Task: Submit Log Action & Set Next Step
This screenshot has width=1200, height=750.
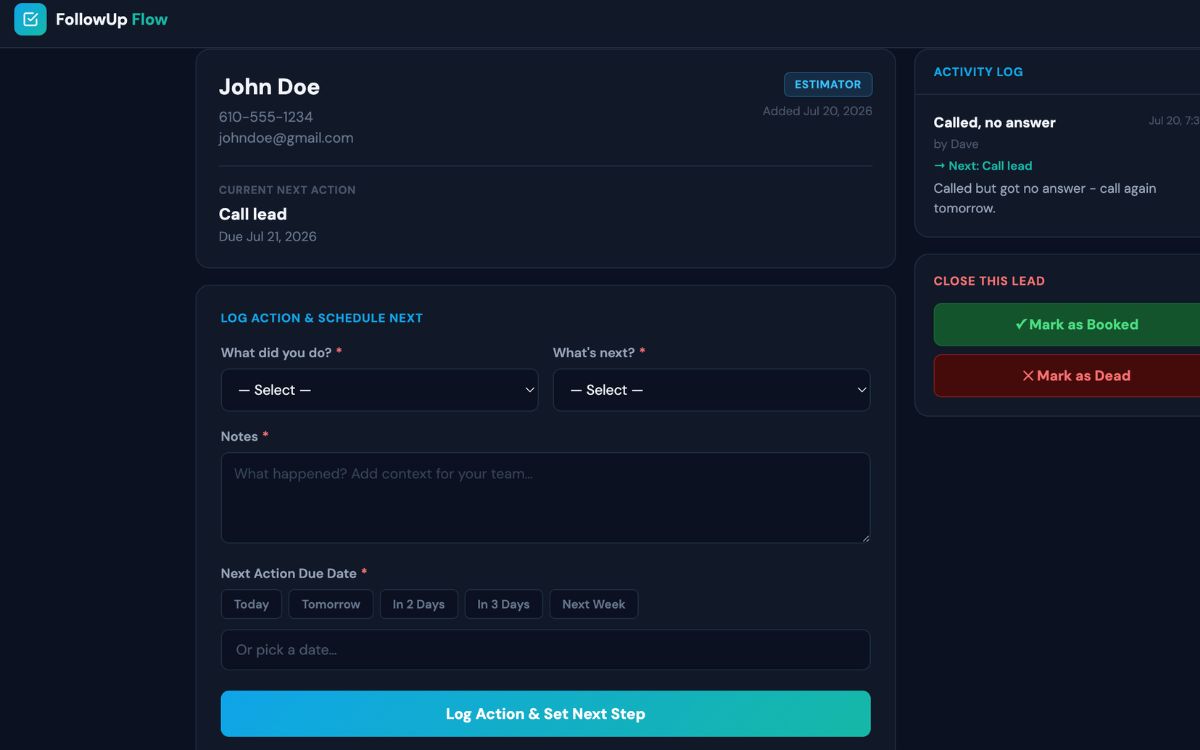Action: click(x=545, y=714)
